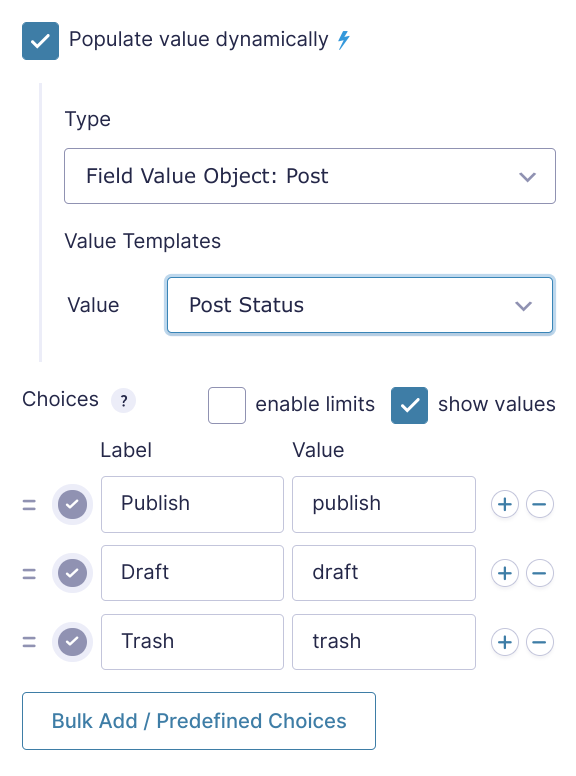Toggle the default selection for the Draft choice
576x776 pixels.
point(72,573)
